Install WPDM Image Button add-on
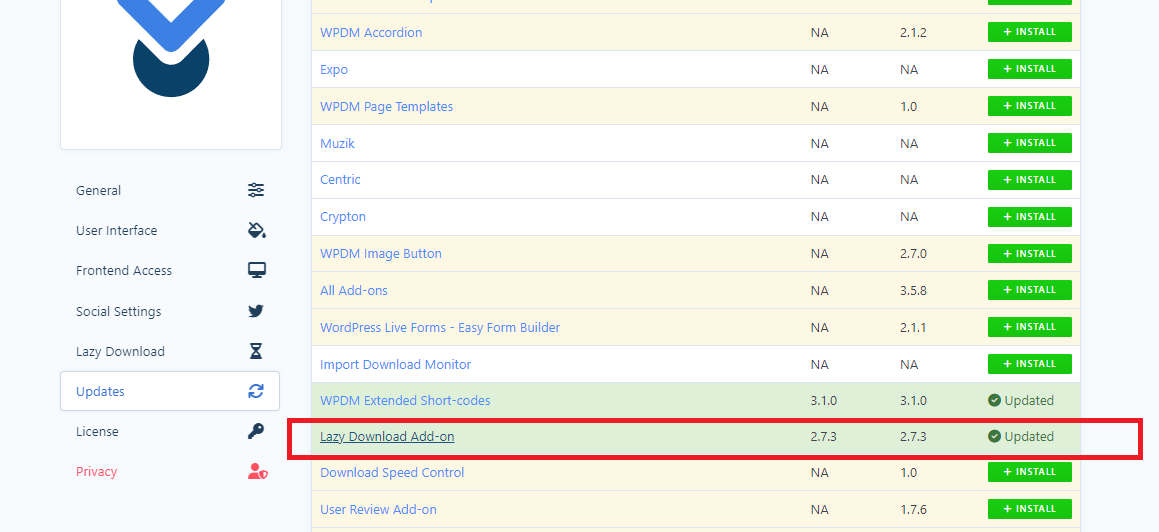Image resolution: width=1159 pixels, height=532 pixels. tap(1030, 253)
